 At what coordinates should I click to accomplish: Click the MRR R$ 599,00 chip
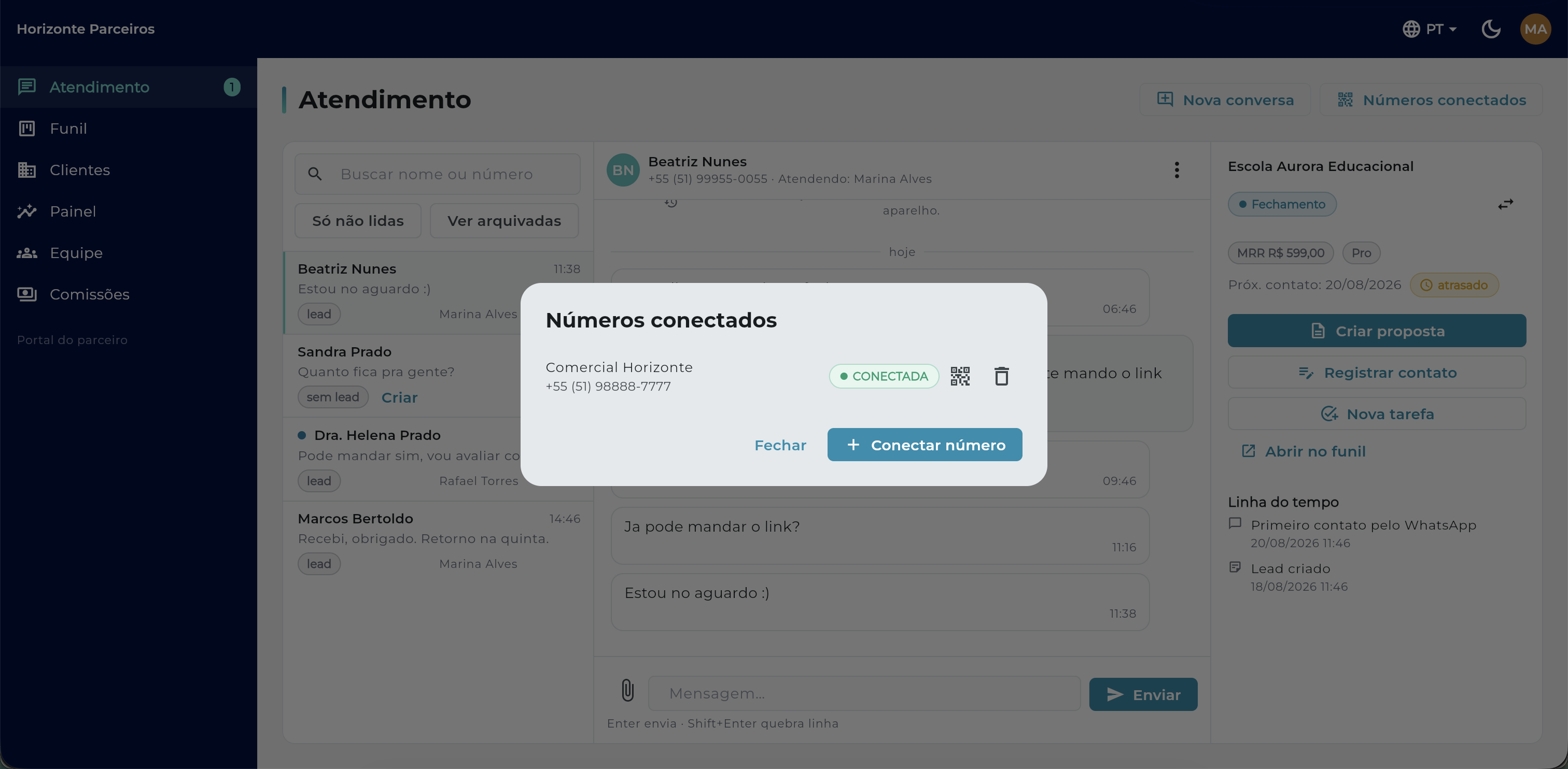pyautogui.click(x=1280, y=253)
